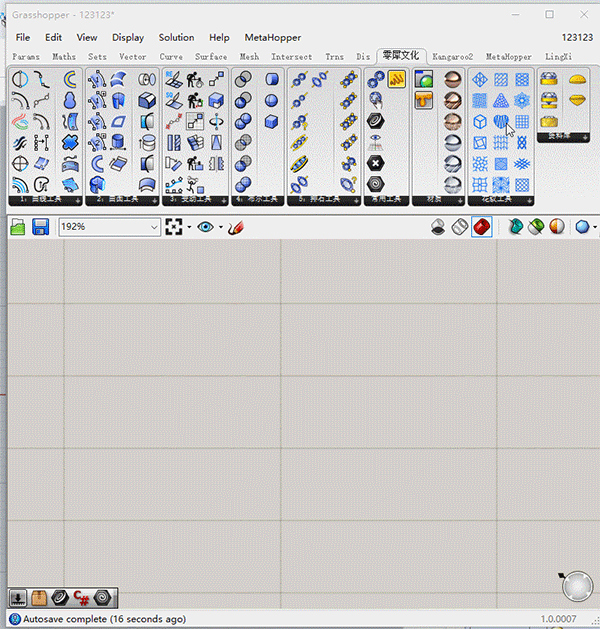The width and height of the screenshot is (600, 629).
Task: Switch to wireframe preview mode
Action: [460, 227]
